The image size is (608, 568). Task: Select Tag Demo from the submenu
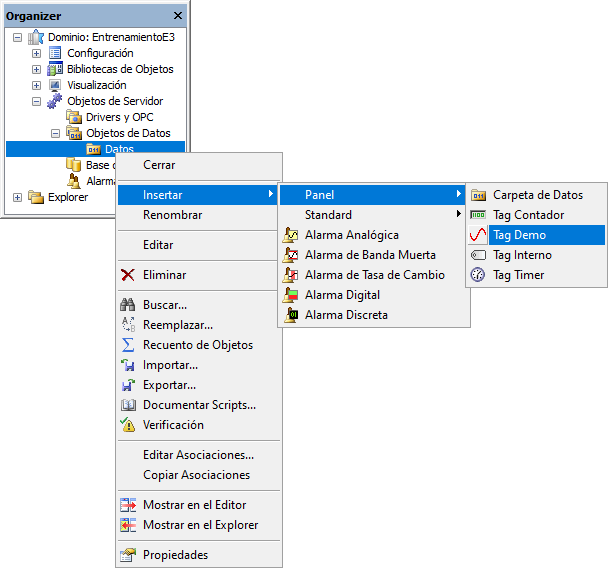tap(519, 235)
